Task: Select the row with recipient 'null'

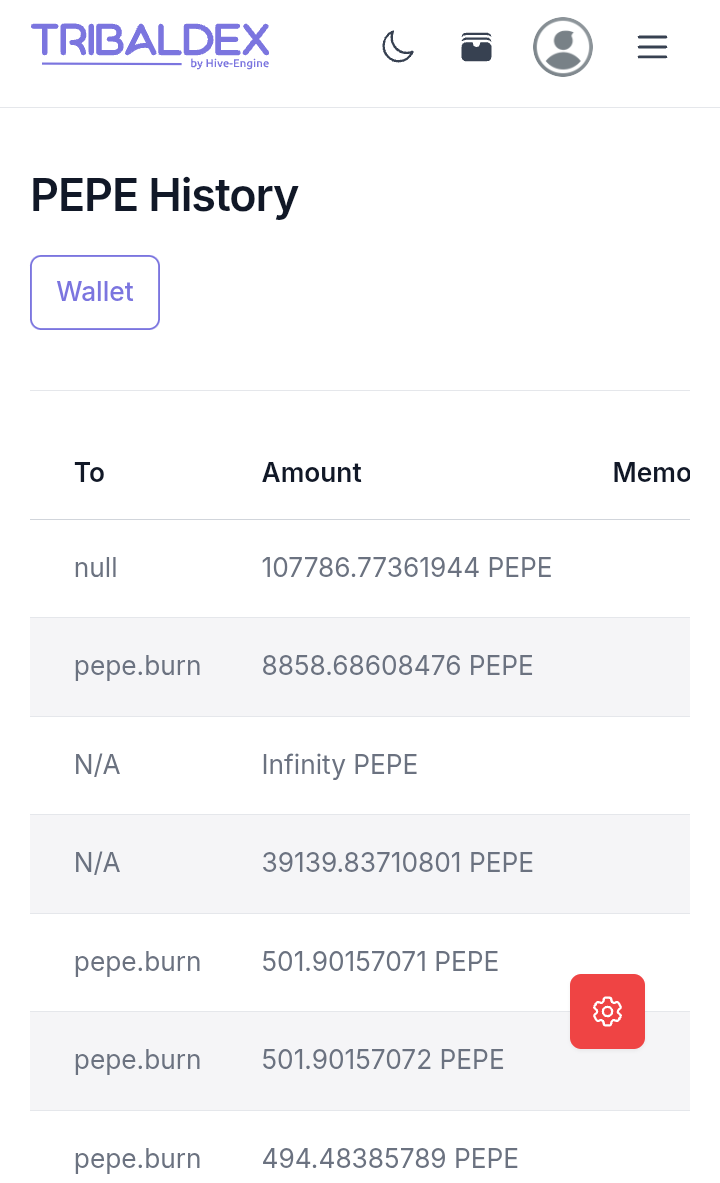Action: pos(96,568)
